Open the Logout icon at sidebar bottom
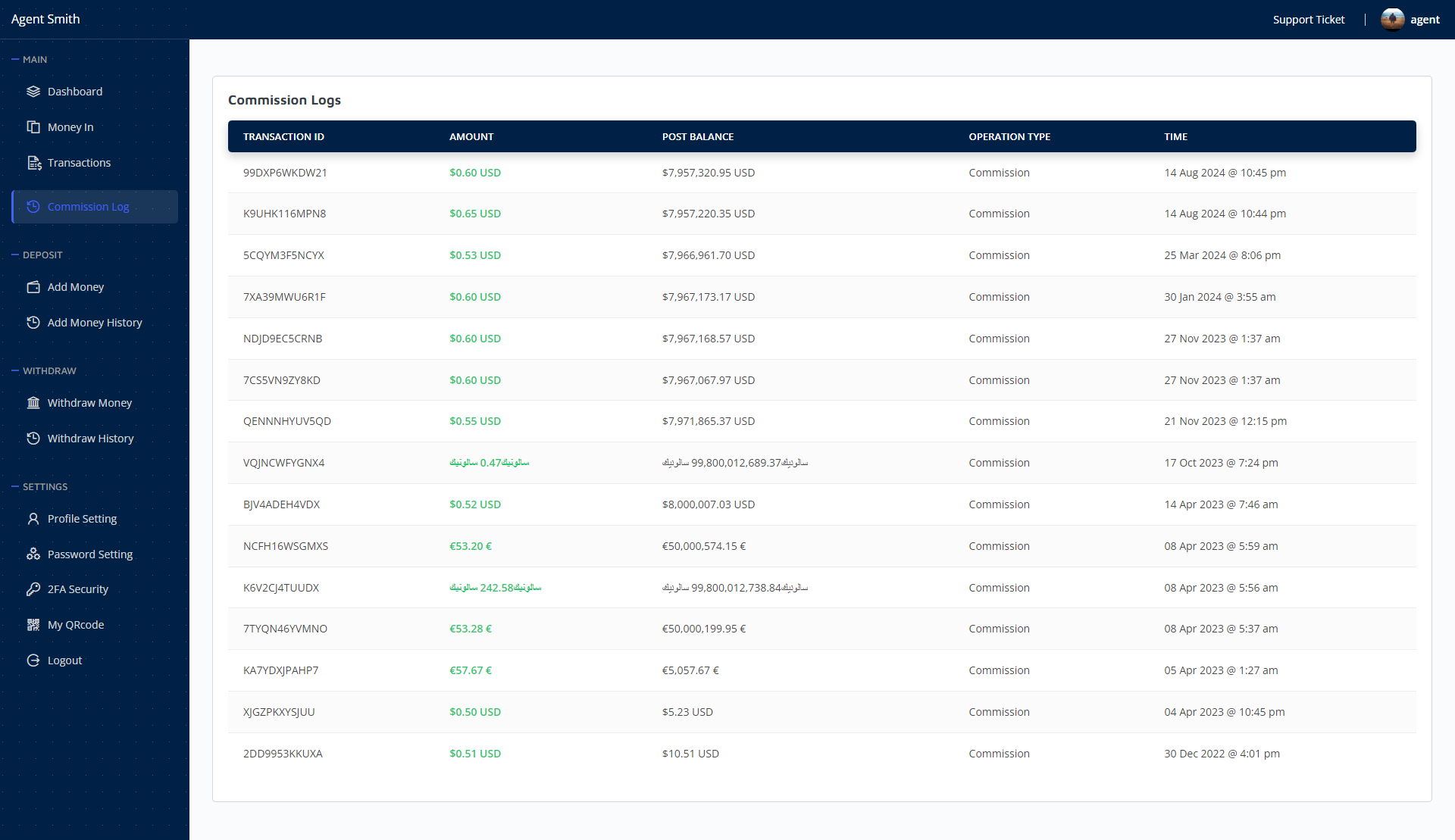This screenshot has width=1455, height=840. click(33, 660)
